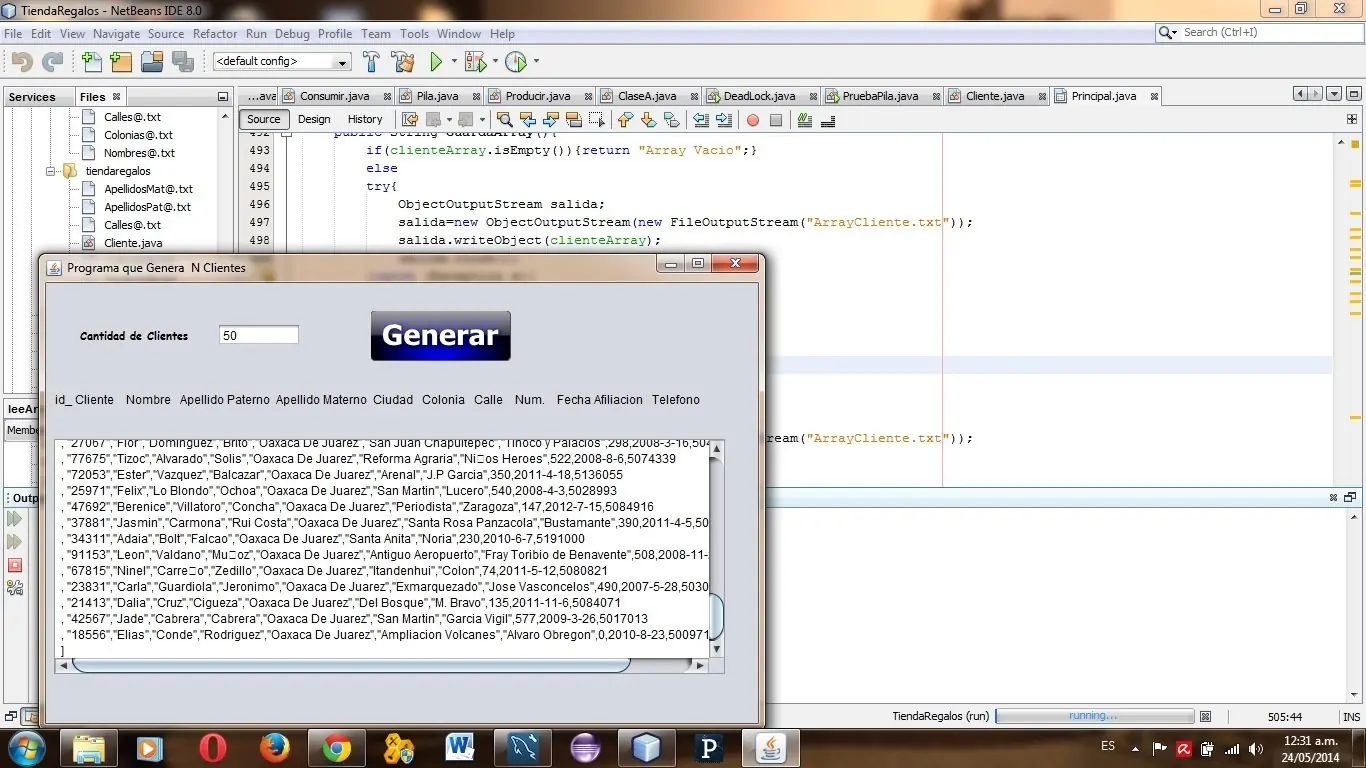Select Cliente.java in the Files tree
This screenshot has height=768, width=1366.
pos(133,243)
